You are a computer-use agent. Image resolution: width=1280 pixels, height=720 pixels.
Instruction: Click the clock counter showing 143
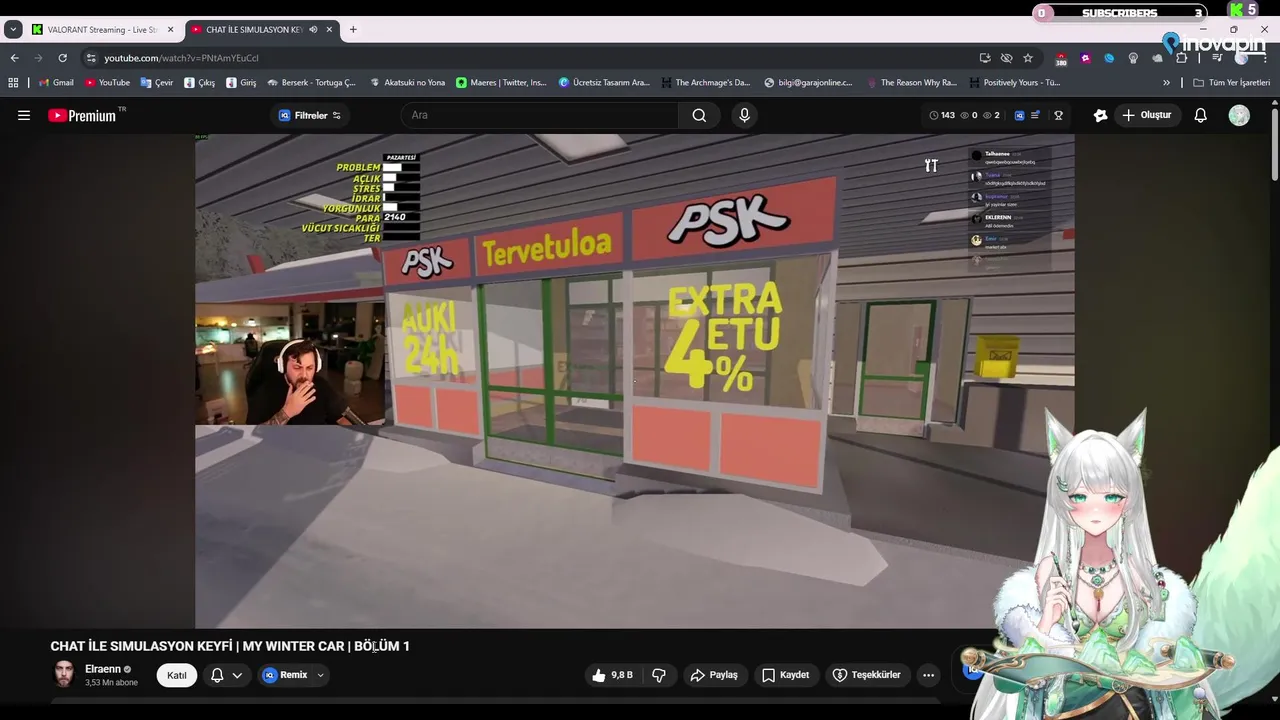point(942,115)
